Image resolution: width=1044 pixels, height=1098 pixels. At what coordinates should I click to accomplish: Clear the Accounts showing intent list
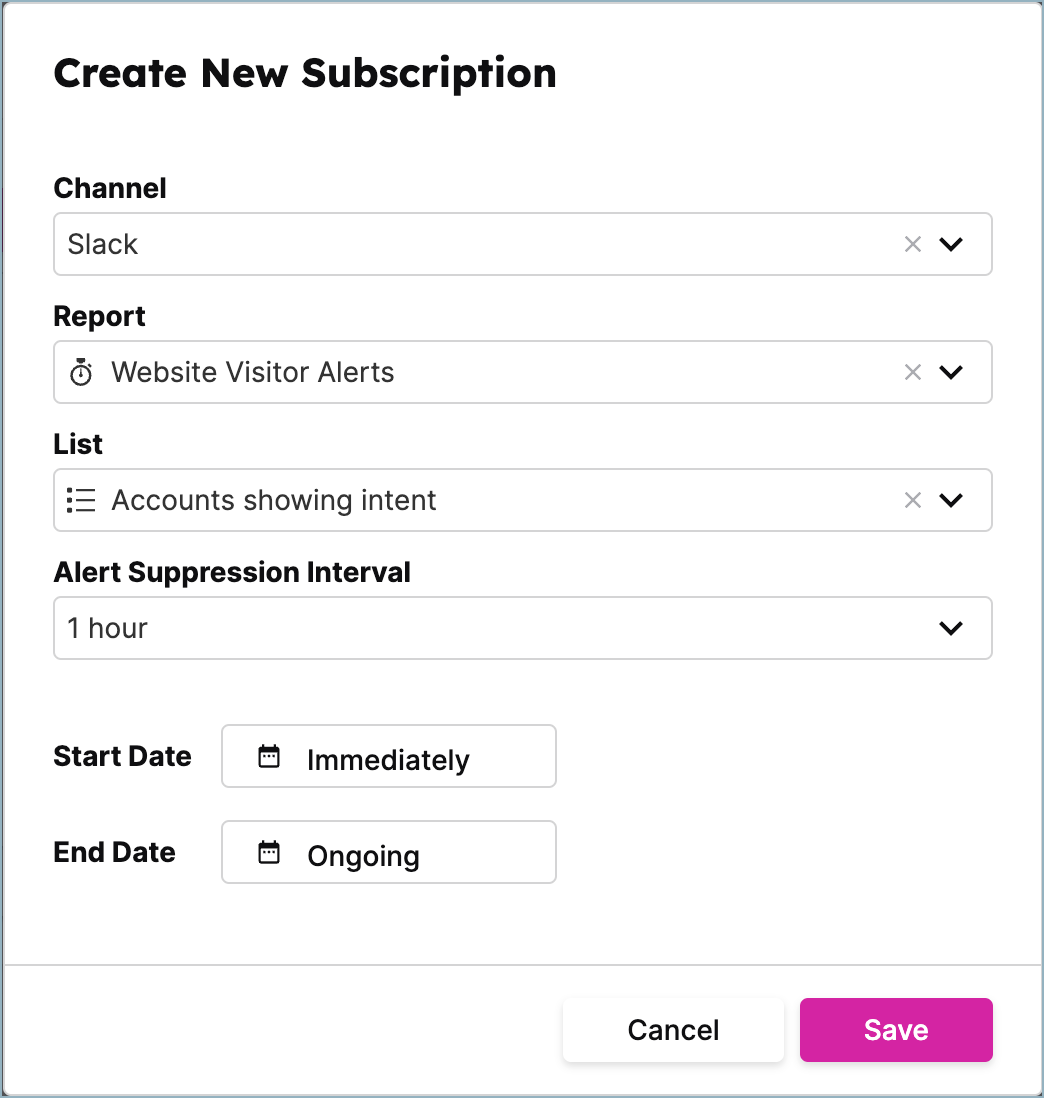pyautogui.click(x=912, y=500)
